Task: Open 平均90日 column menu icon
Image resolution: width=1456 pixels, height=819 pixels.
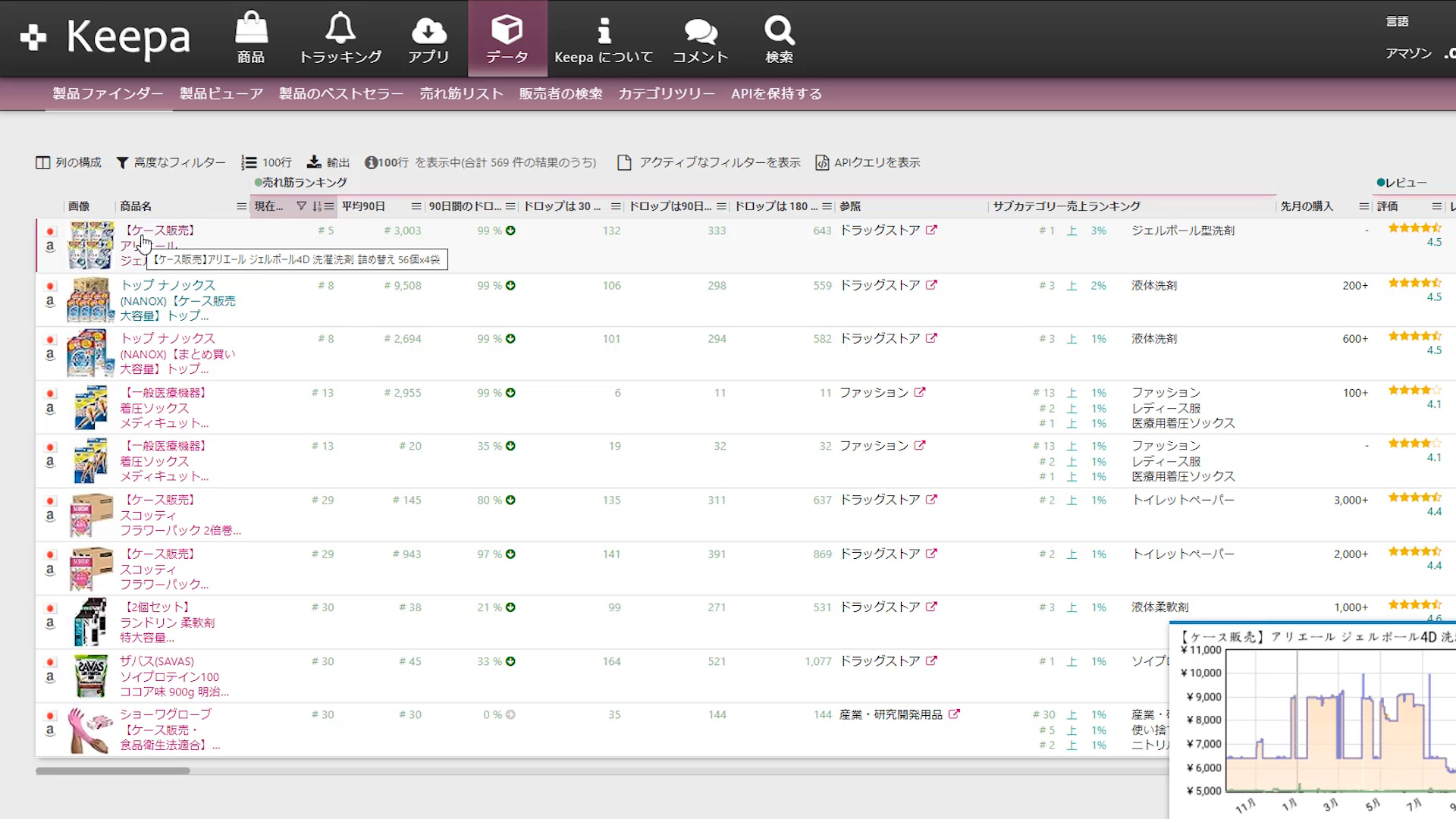Action: (x=416, y=206)
